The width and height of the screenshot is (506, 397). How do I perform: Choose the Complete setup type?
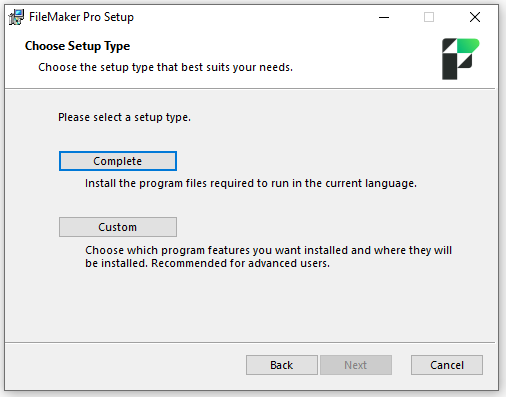click(x=118, y=161)
